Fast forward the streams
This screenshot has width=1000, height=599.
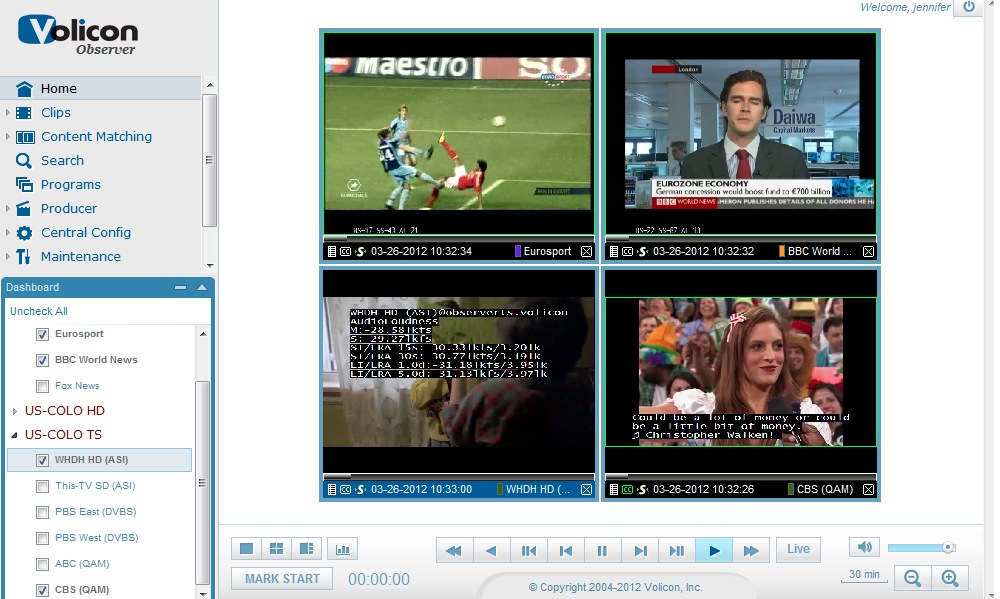(751, 551)
